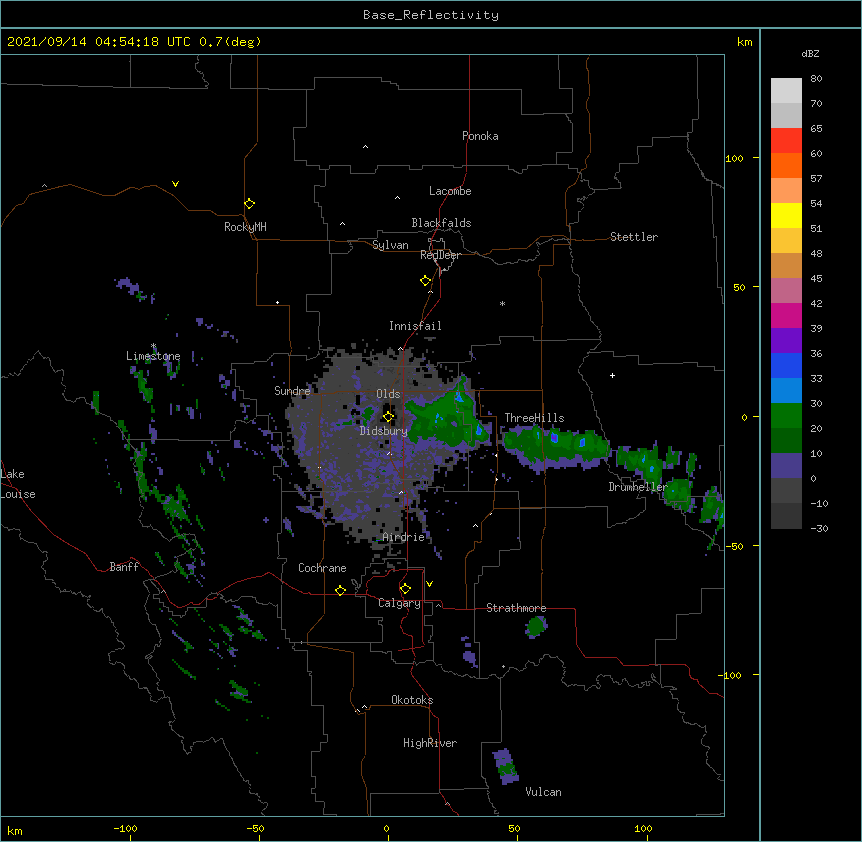The image size is (862, 842).
Task: Click the legend value -30
Action: click(819, 528)
